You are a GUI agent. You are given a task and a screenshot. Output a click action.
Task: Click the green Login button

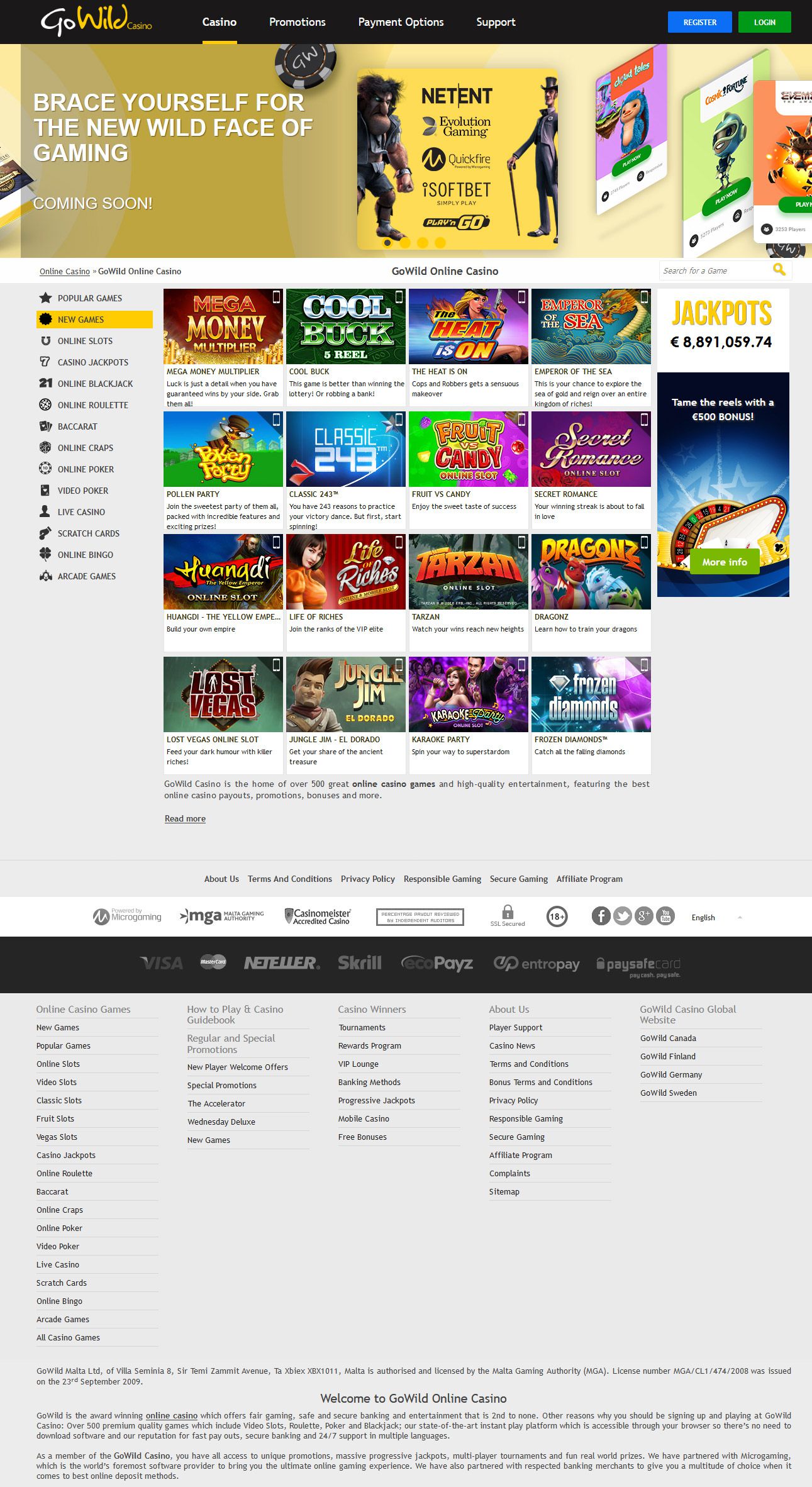tap(765, 22)
